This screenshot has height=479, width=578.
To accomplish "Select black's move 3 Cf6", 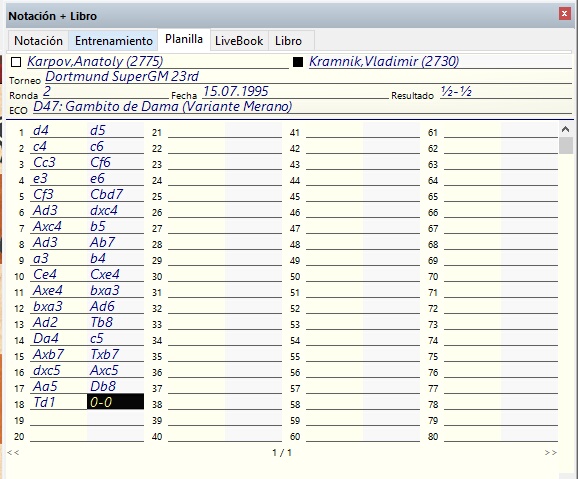I will (100, 163).
